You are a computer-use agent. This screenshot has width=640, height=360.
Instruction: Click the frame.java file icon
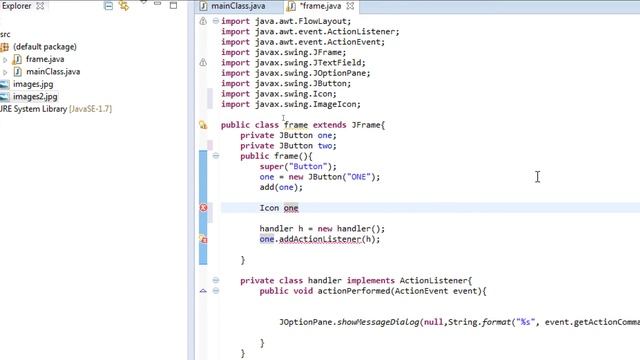click(x=17, y=60)
